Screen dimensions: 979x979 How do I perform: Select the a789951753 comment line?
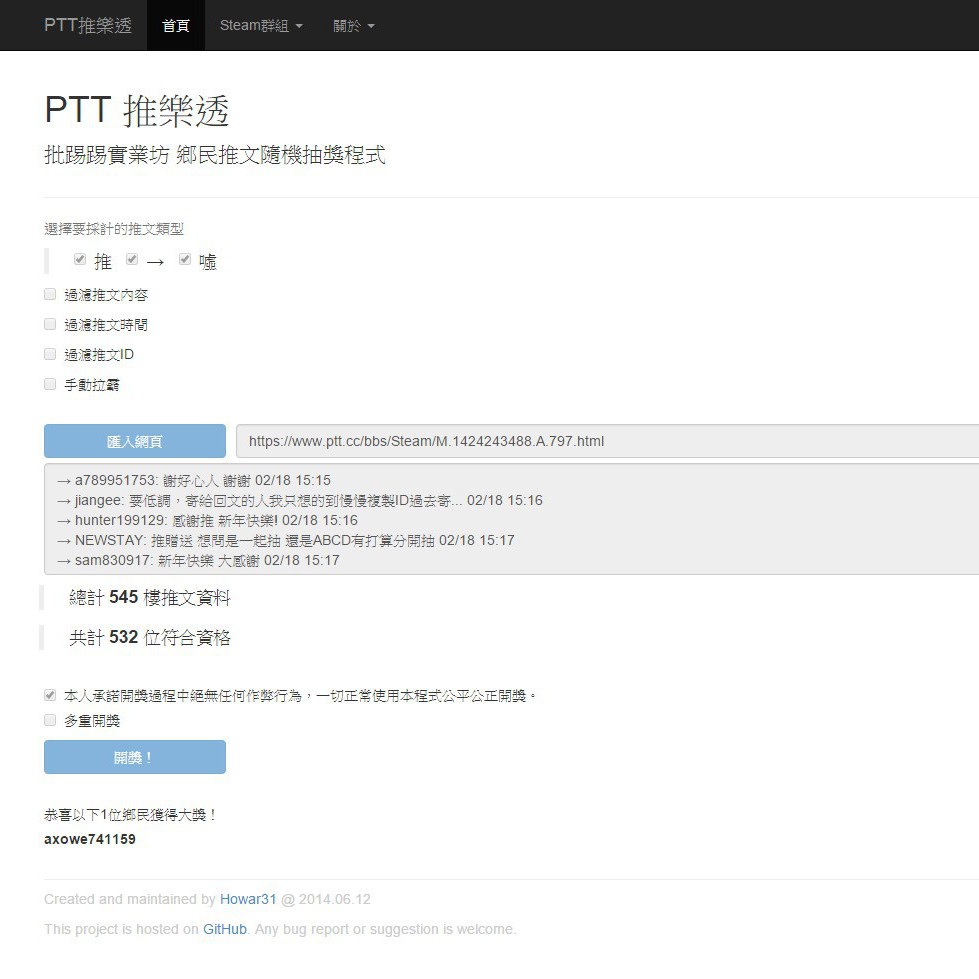194,480
